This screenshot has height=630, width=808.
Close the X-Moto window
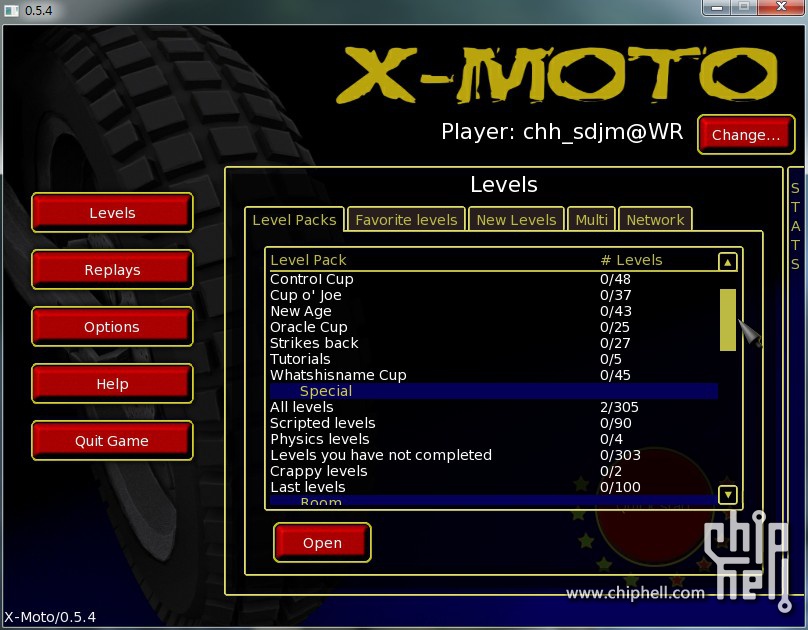click(x=781, y=7)
